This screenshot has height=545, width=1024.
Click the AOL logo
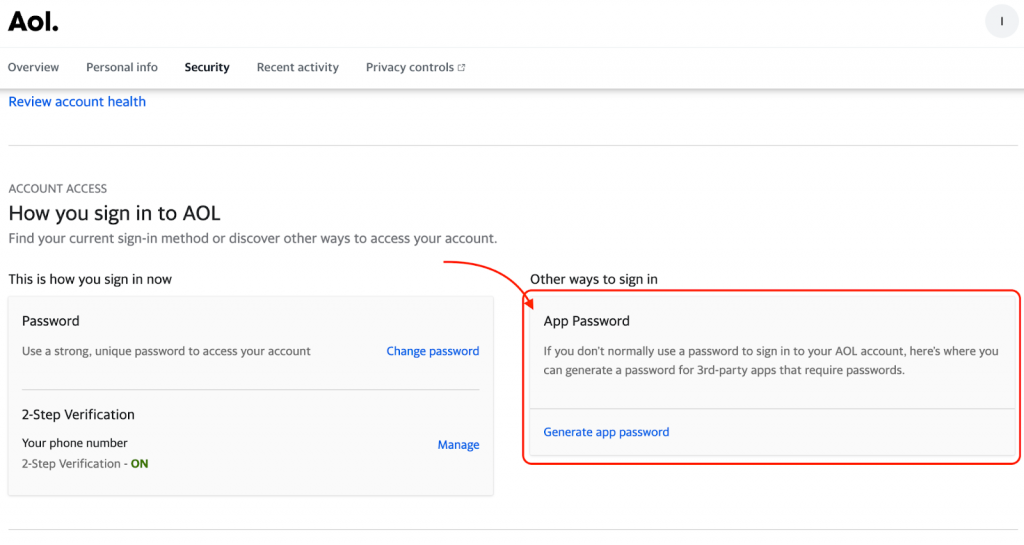(x=33, y=22)
